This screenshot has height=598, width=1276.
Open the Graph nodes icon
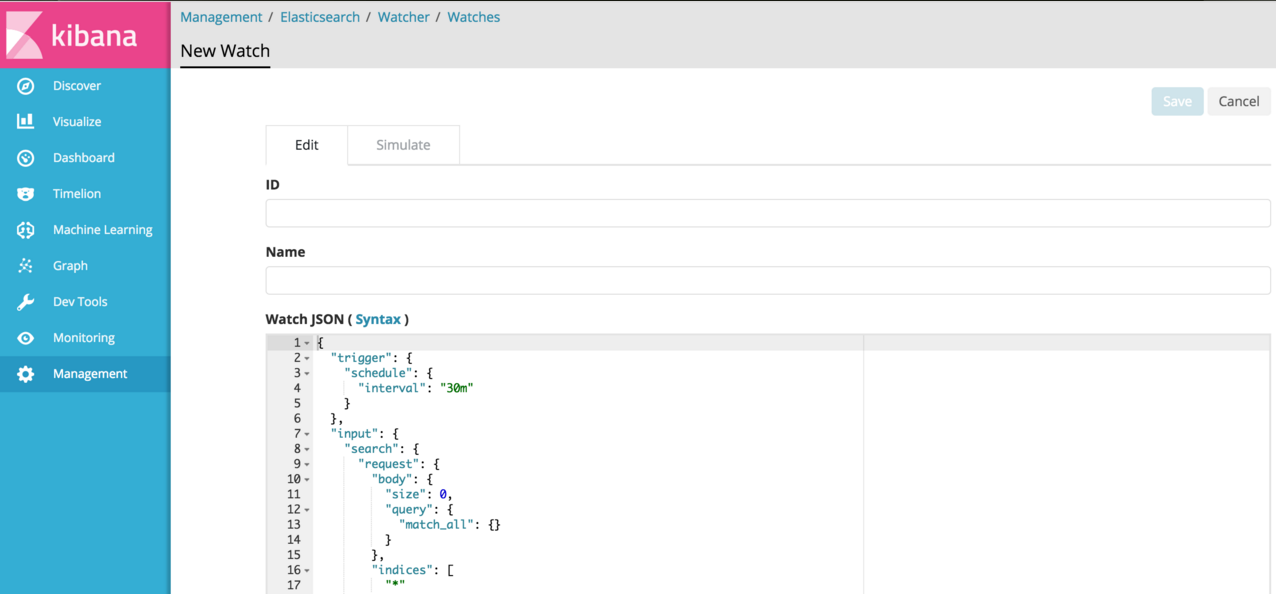pos(26,266)
